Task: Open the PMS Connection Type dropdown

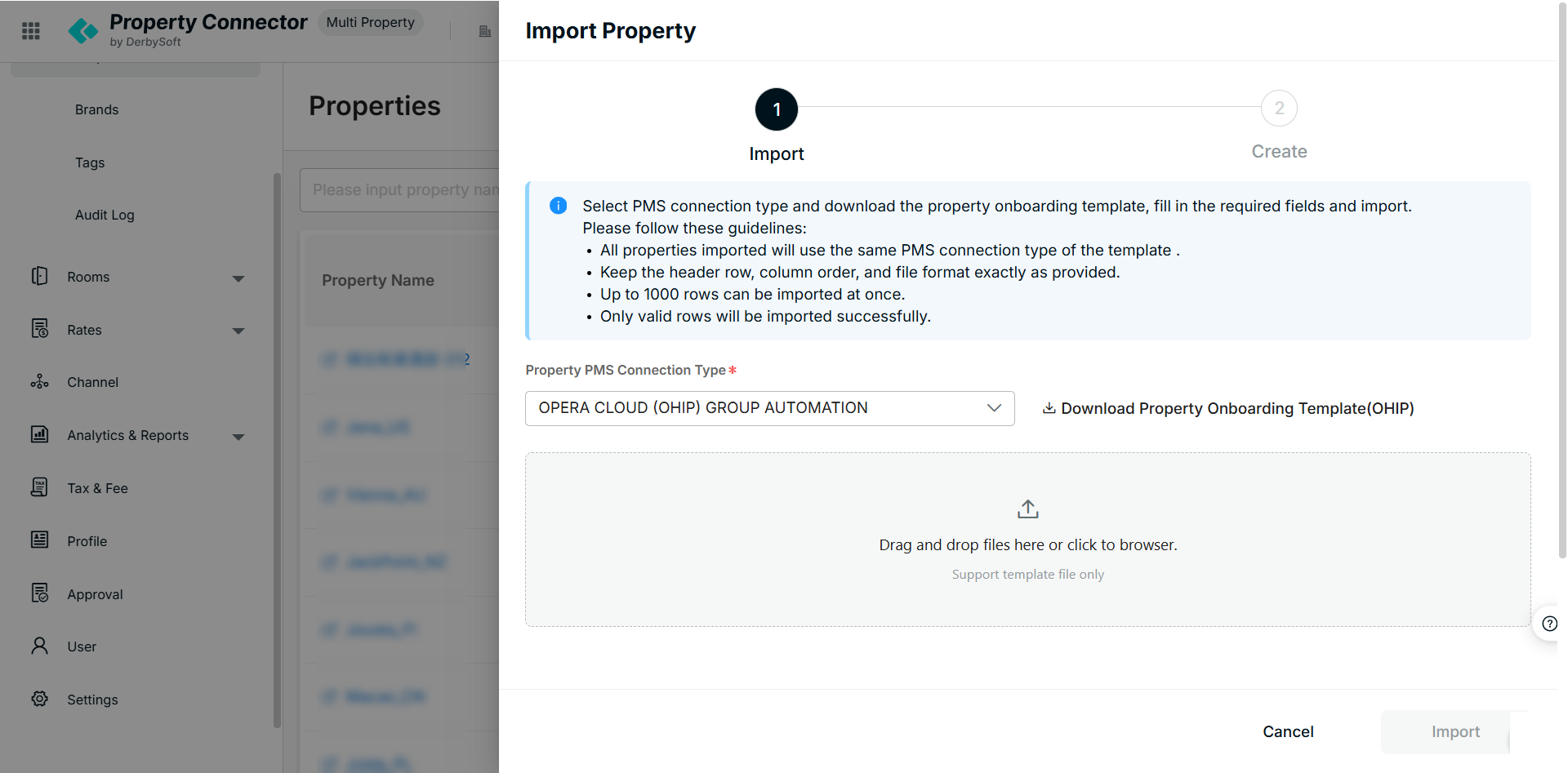Action: pos(769,408)
